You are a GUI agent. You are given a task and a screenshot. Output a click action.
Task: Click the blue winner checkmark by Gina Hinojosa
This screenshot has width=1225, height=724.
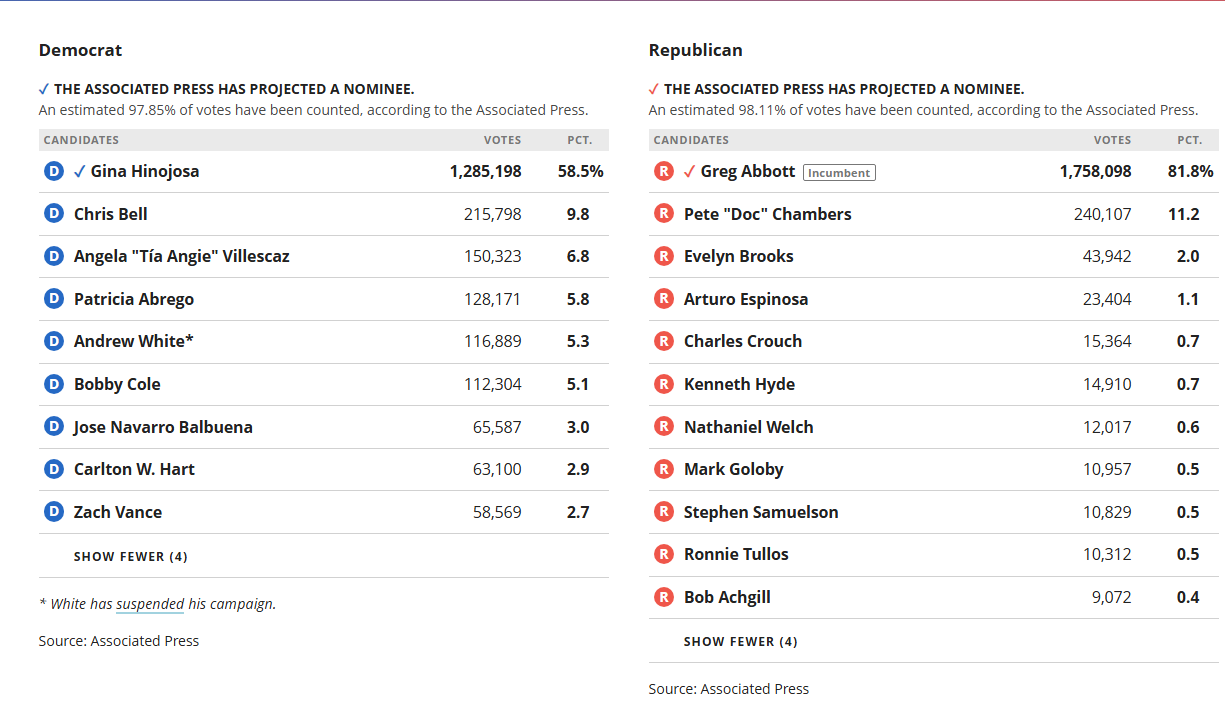click(x=80, y=172)
